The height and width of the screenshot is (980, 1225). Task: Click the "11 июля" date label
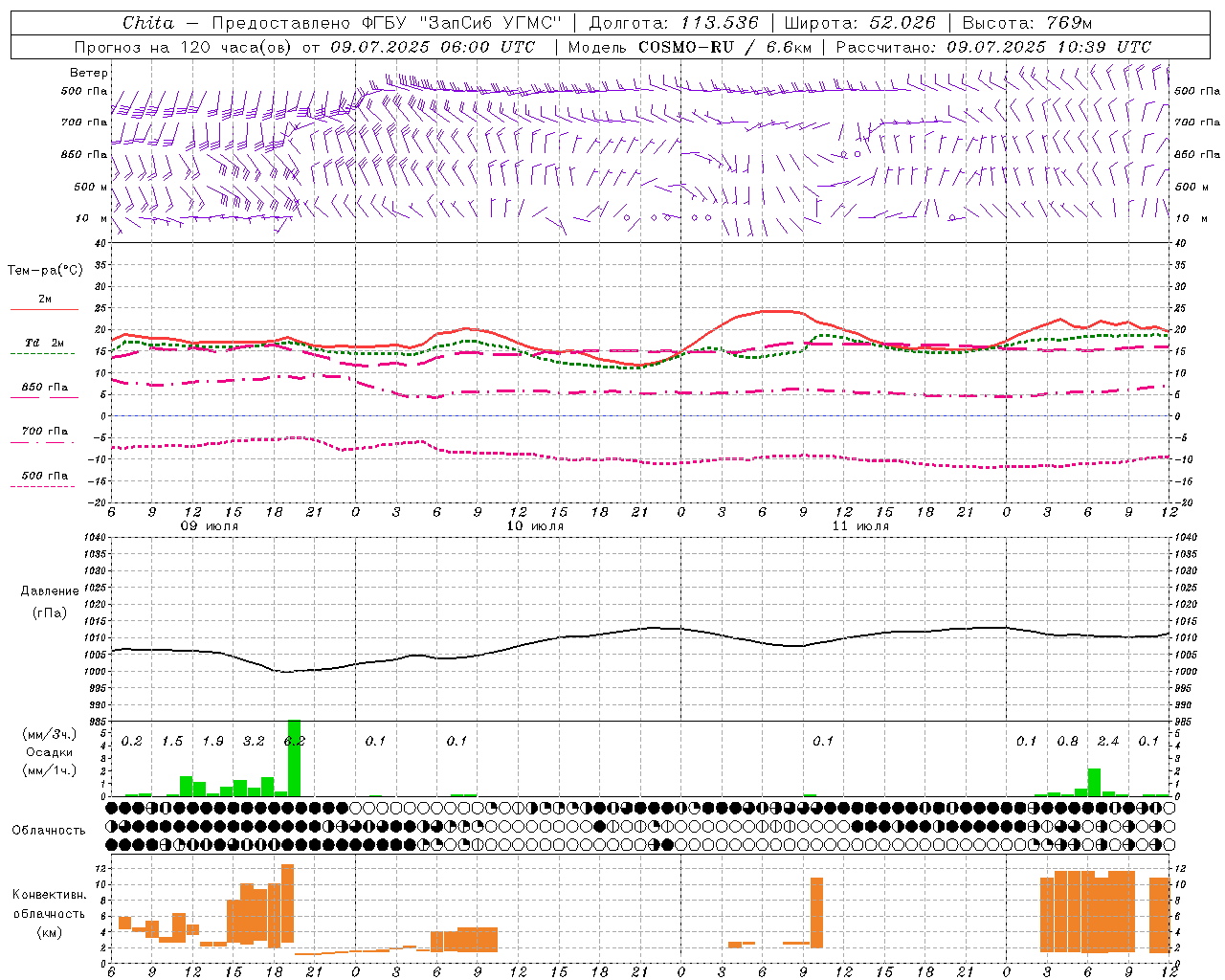[860, 526]
